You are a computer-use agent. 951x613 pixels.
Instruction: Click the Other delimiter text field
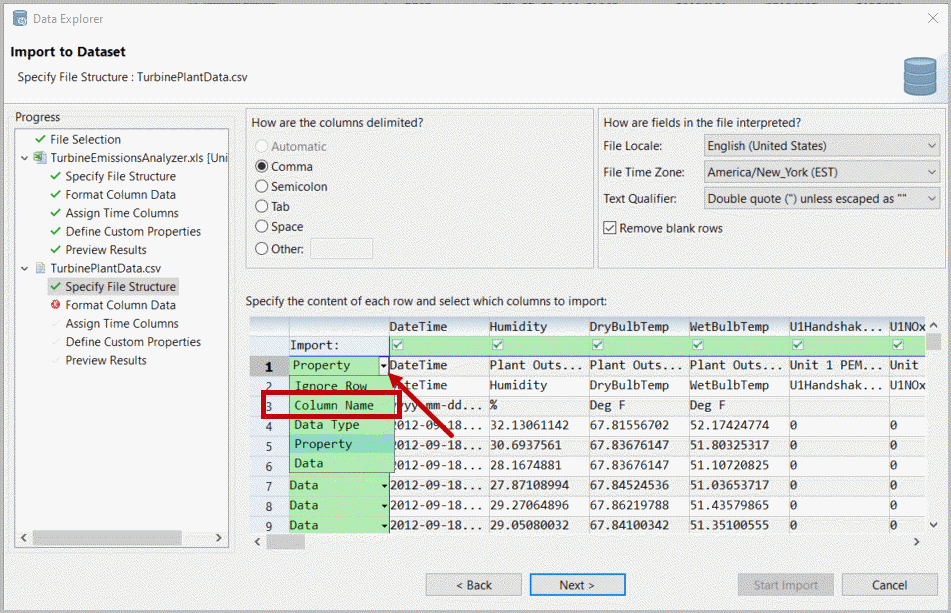(x=341, y=249)
